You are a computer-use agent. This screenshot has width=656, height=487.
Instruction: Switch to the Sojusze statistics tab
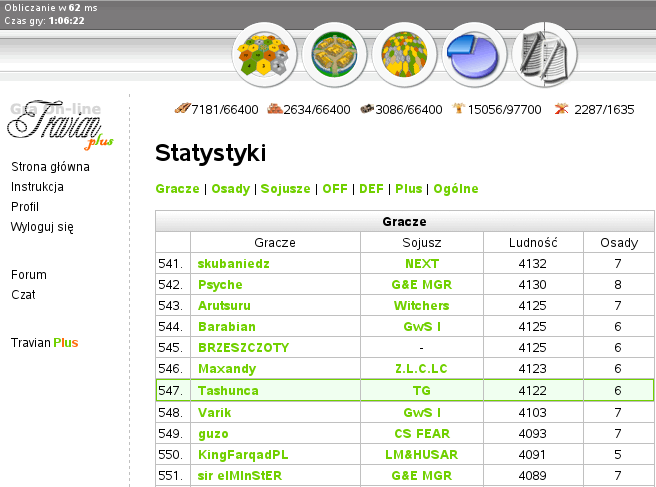click(286, 189)
